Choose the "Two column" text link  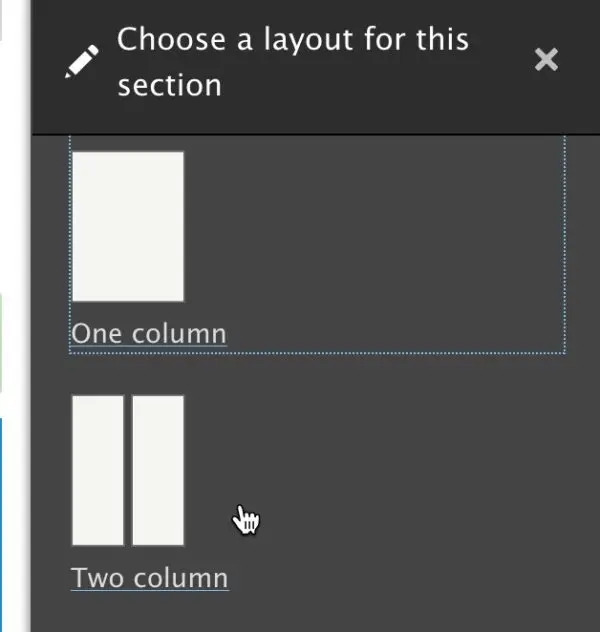point(150,578)
